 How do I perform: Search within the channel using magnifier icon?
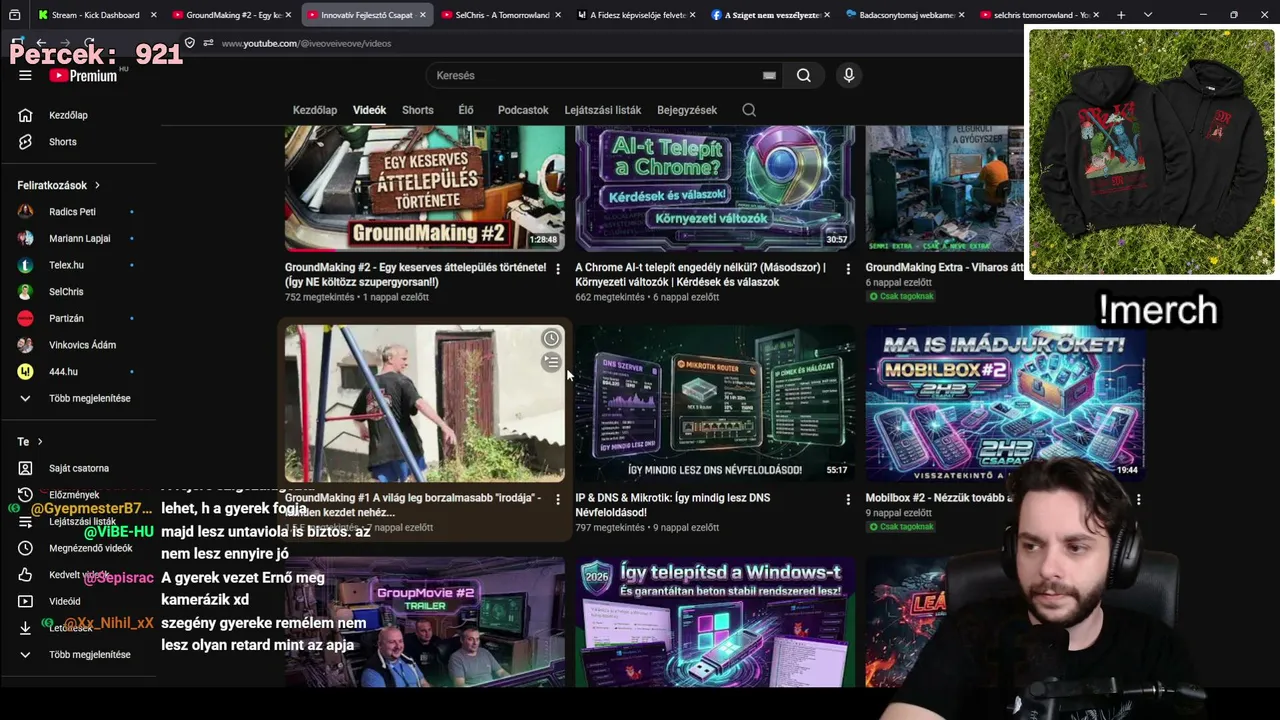[749, 110]
